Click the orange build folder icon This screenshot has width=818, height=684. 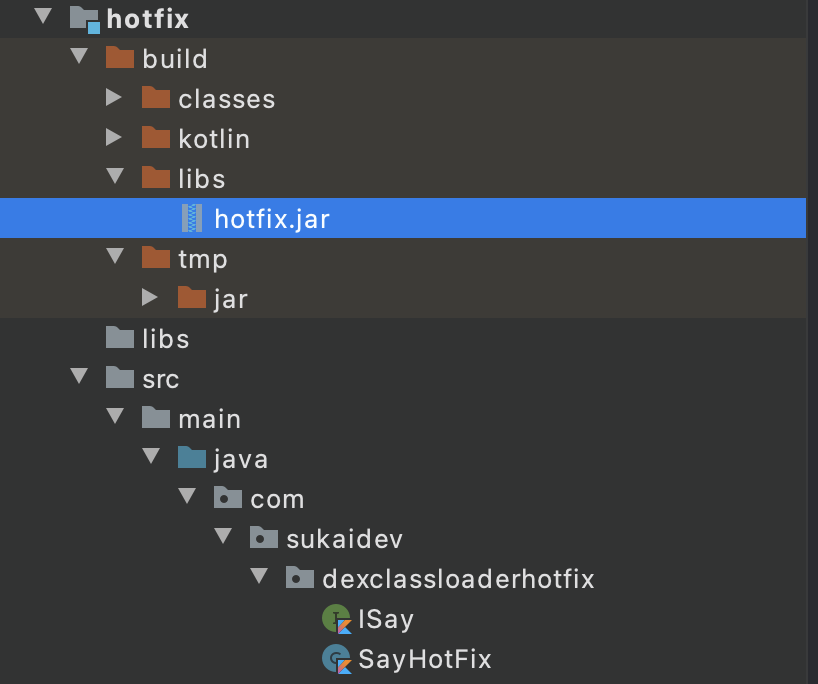[119, 59]
